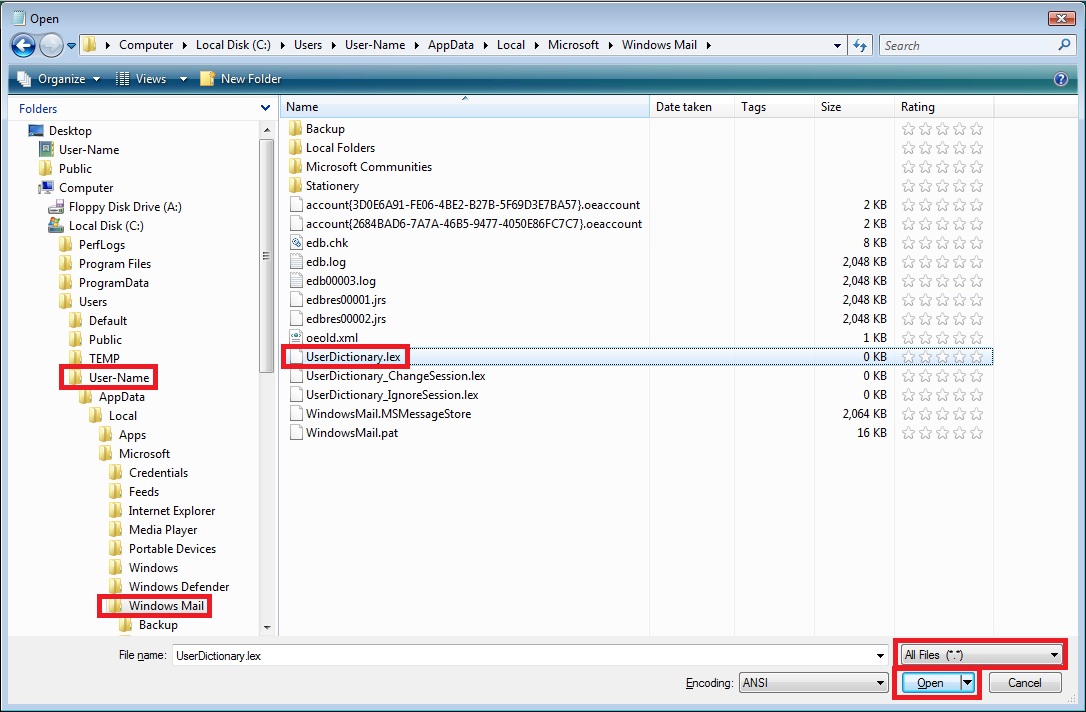
Task: Open the Encoding ANSI dropdown
Action: (814, 683)
